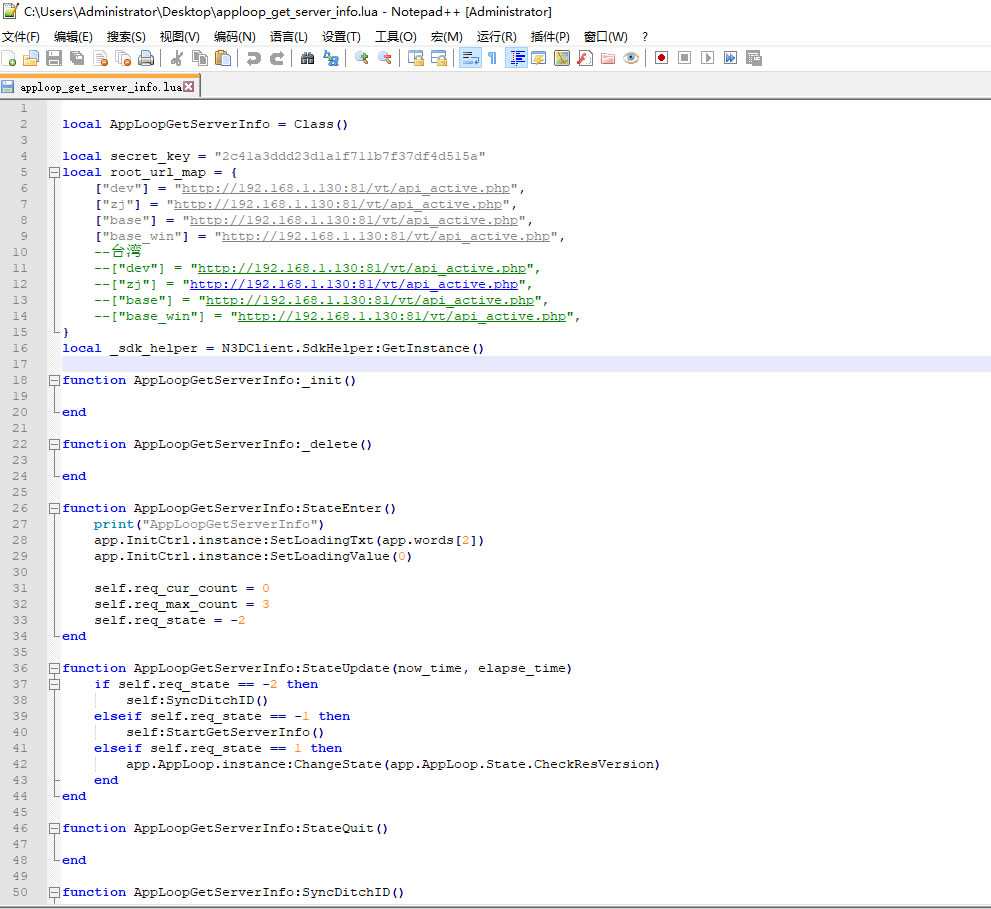Toggle Word Wrap toolbar button

469,59
